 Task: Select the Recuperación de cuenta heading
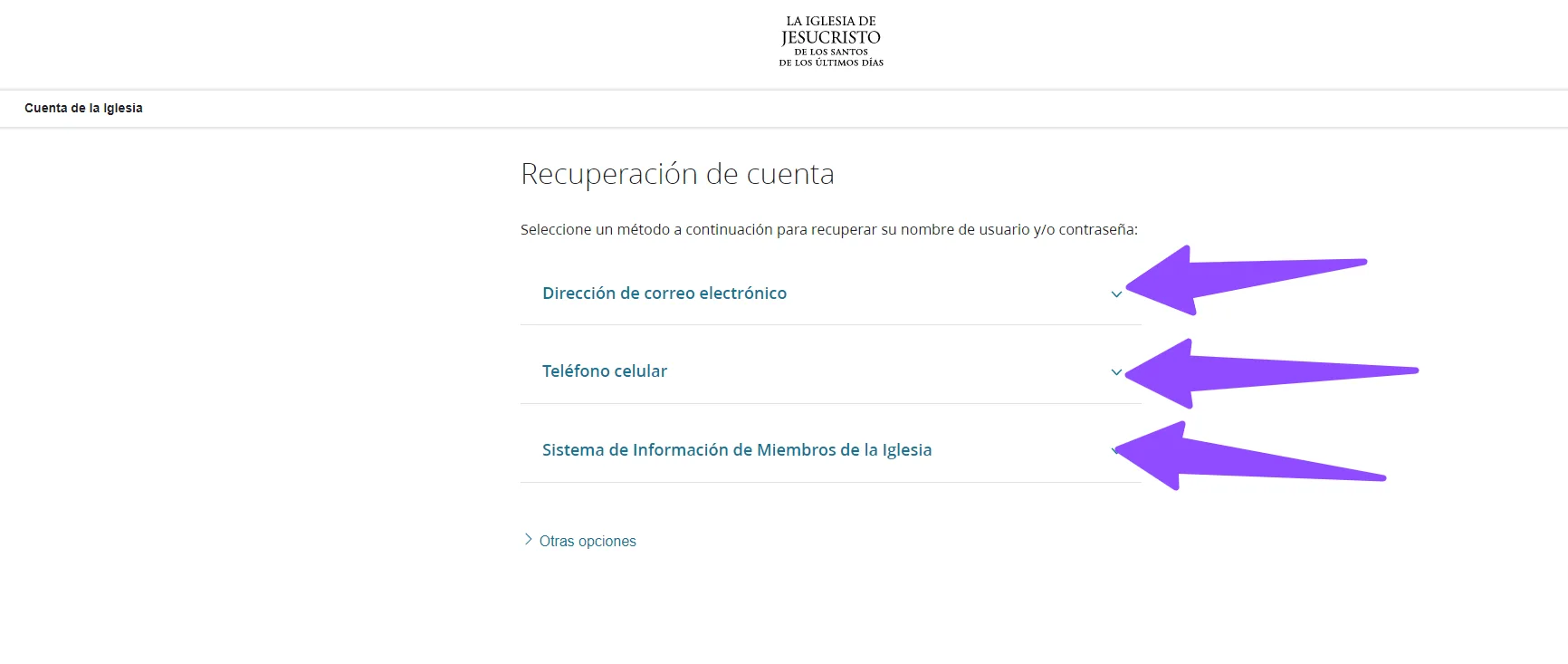pos(677,173)
